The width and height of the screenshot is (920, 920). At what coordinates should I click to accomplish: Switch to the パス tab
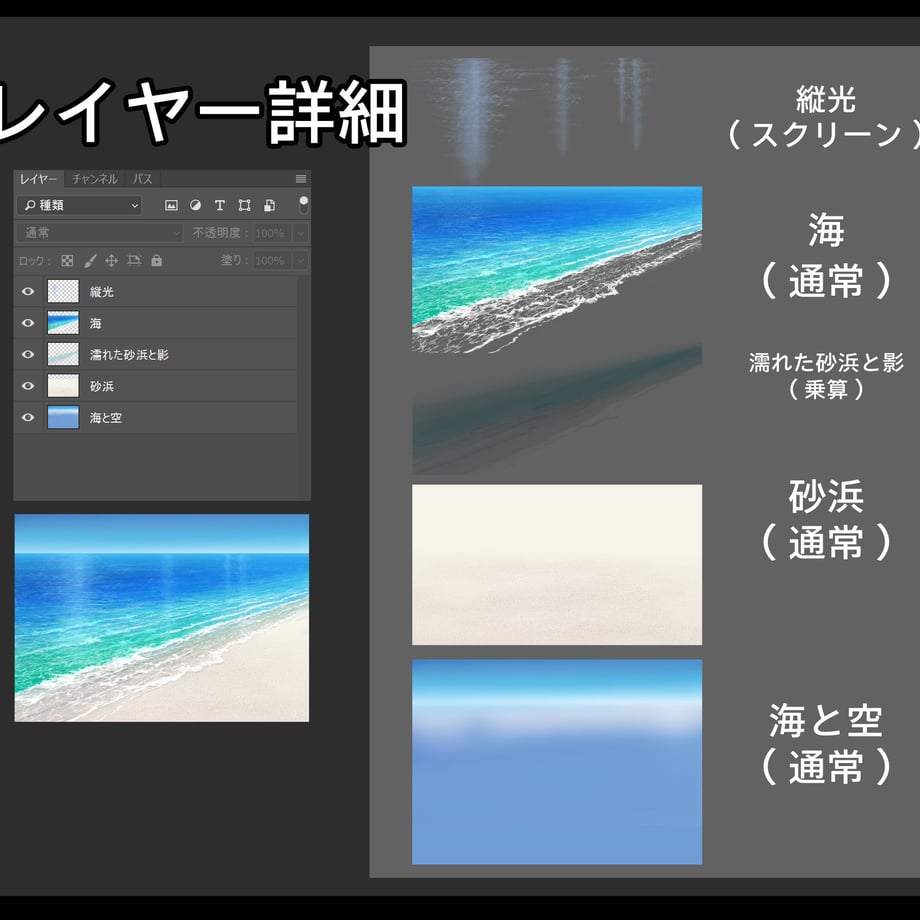142,178
